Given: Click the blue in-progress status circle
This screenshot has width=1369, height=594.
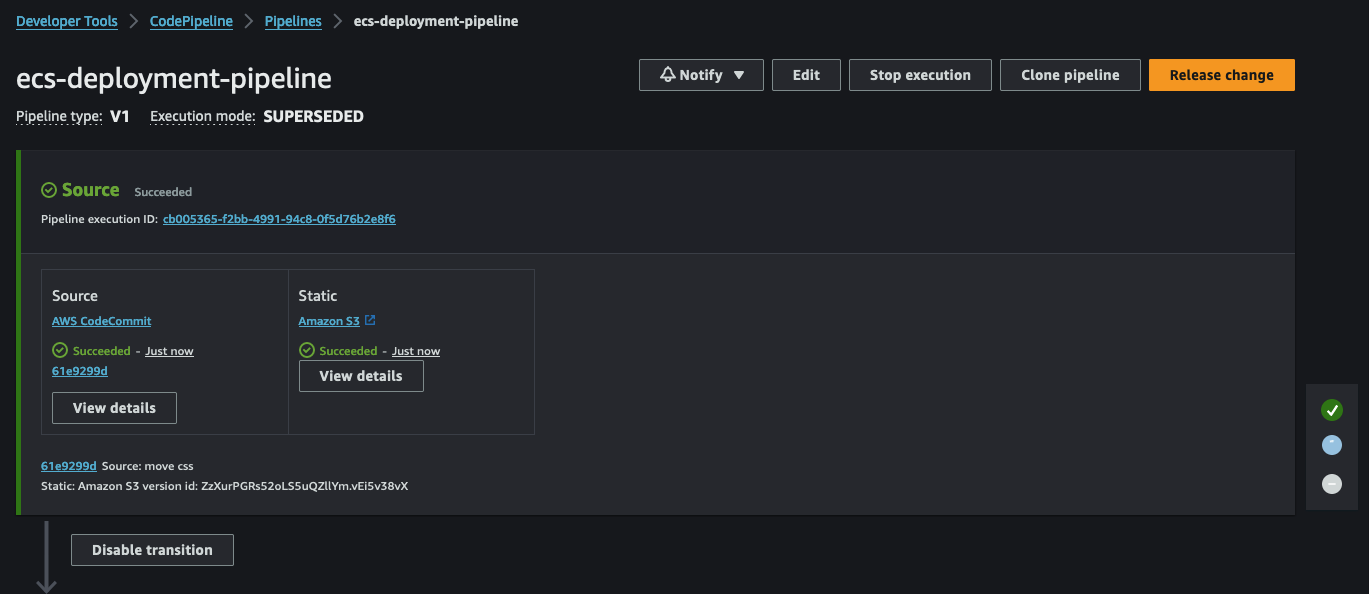Looking at the screenshot, I should coord(1331,444).
